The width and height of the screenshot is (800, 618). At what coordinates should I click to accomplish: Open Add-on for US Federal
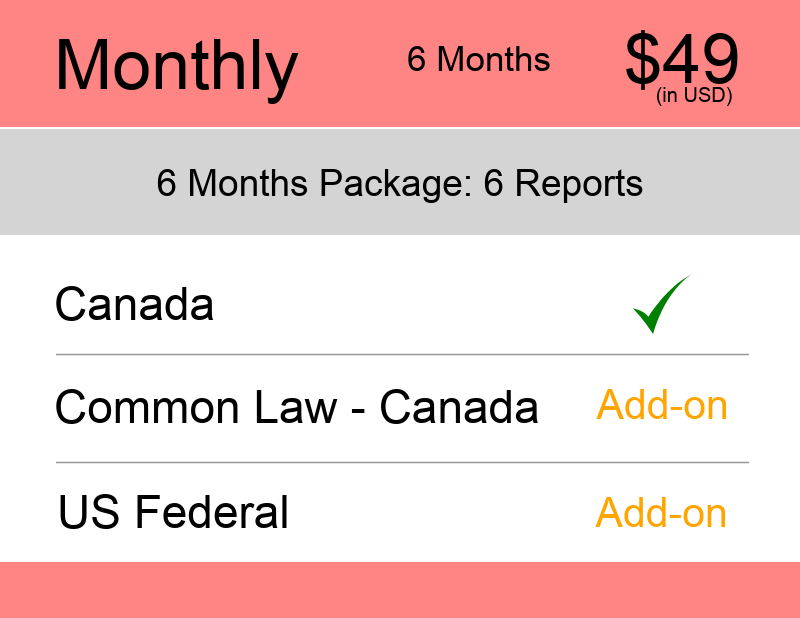coord(661,513)
